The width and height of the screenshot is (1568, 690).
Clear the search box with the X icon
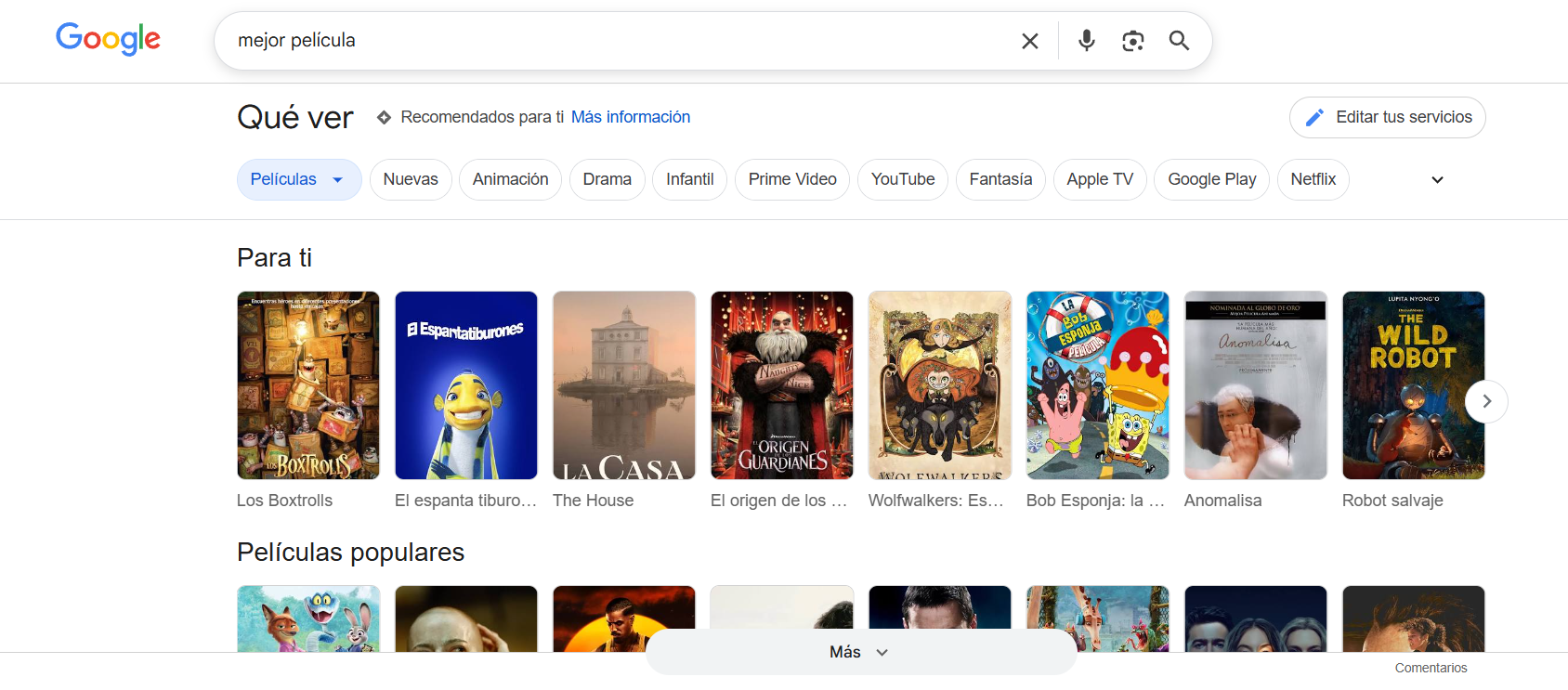point(1030,41)
